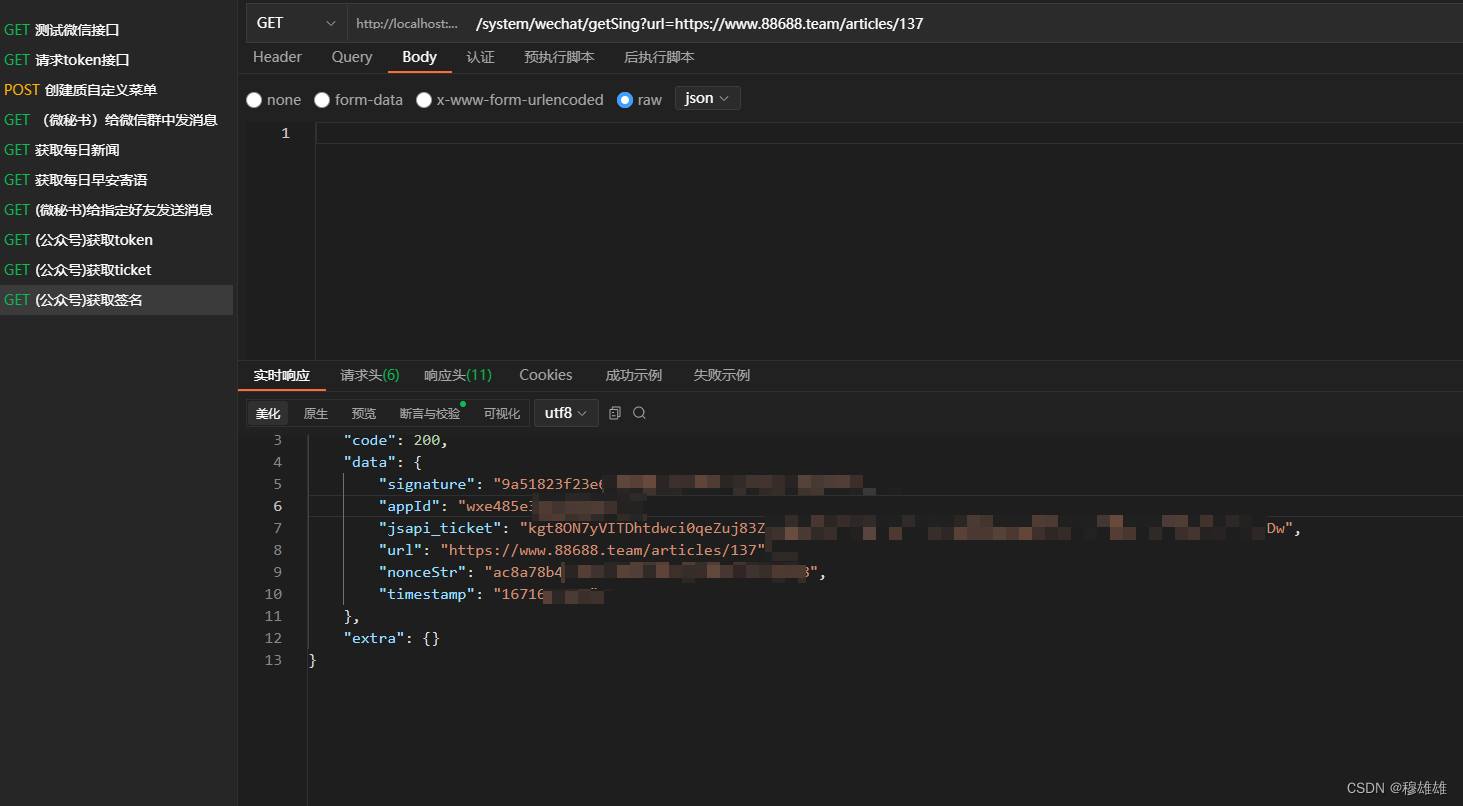
Task: Click line number 13 in the response gutter
Action: coord(274,660)
